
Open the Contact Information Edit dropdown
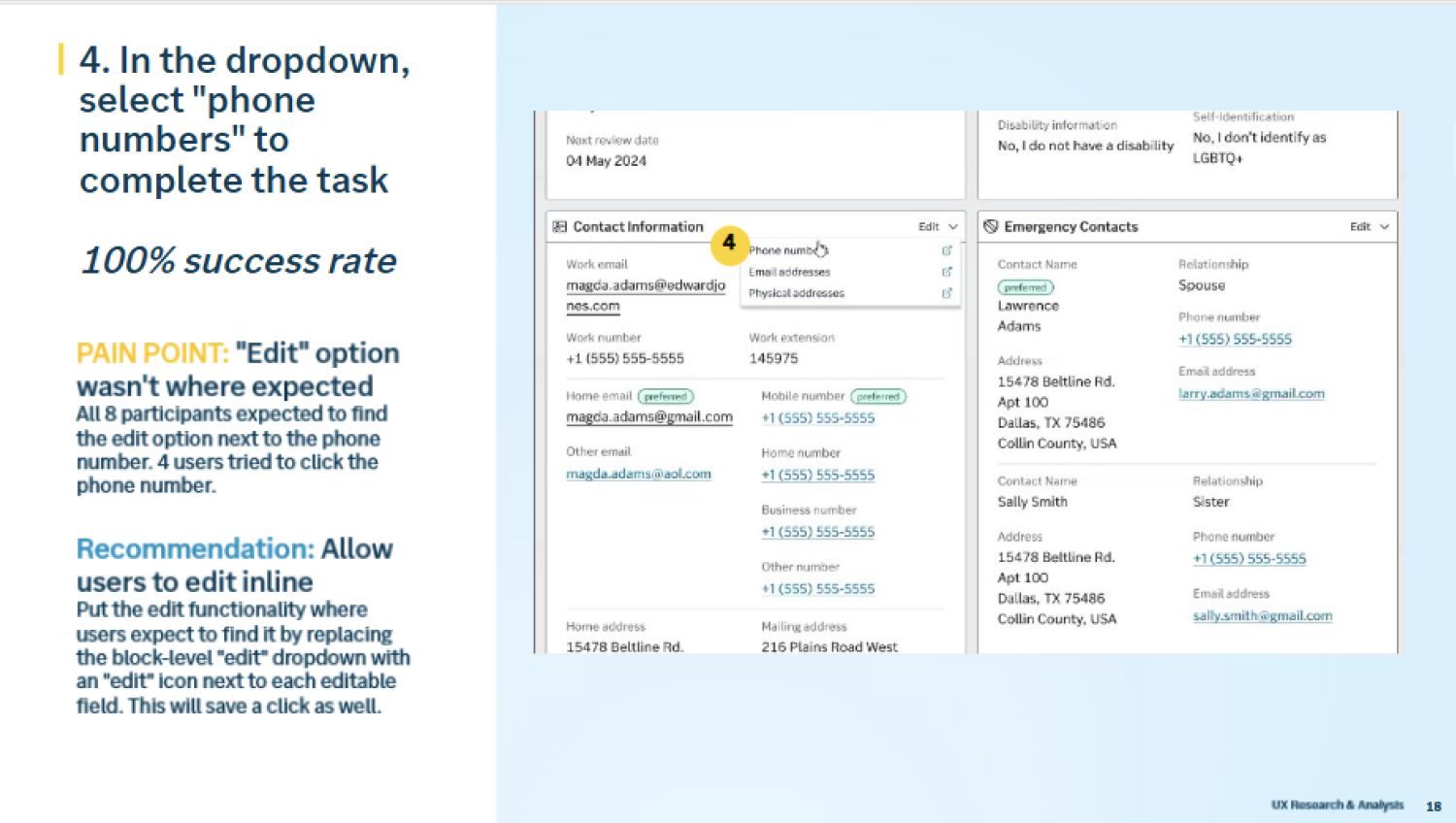click(938, 227)
